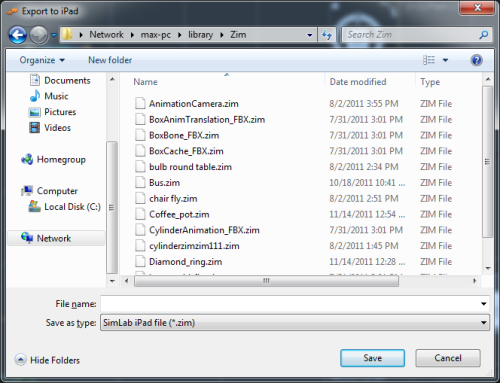Image resolution: width=500 pixels, height=383 pixels.
Task: Open recent locations dropdown beside Forward arrow
Action: tap(54, 35)
